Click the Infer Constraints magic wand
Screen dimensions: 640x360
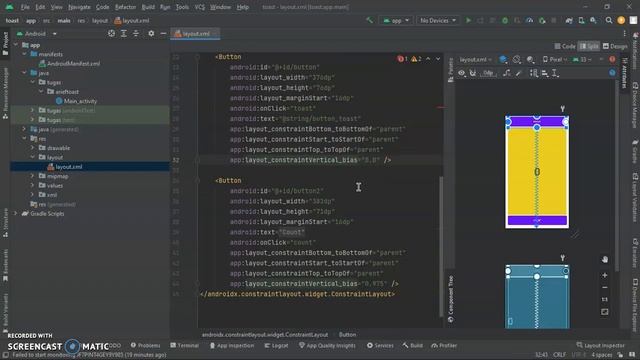click(x=519, y=73)
